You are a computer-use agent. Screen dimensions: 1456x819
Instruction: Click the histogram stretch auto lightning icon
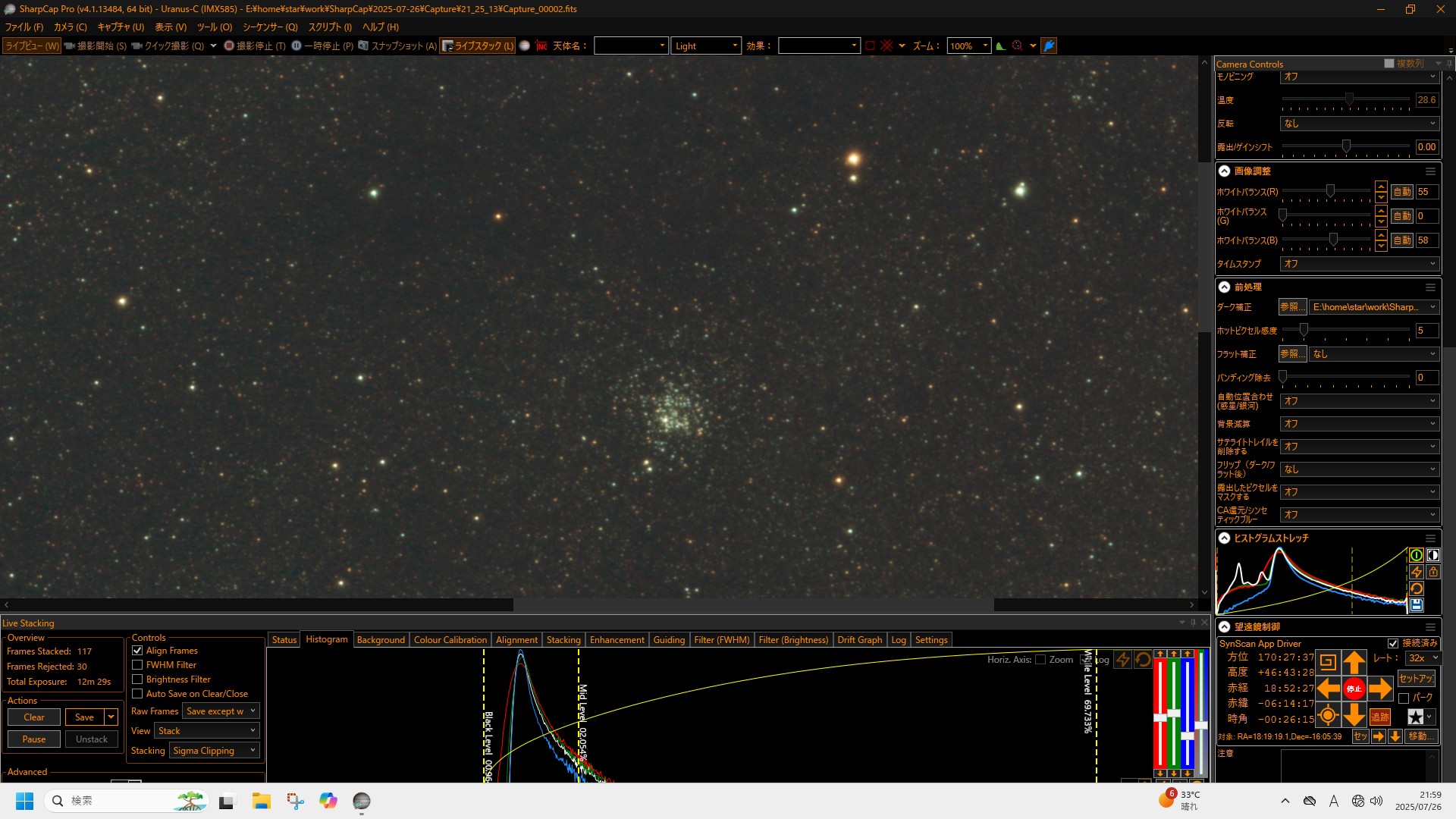[x=1416, y=572]
